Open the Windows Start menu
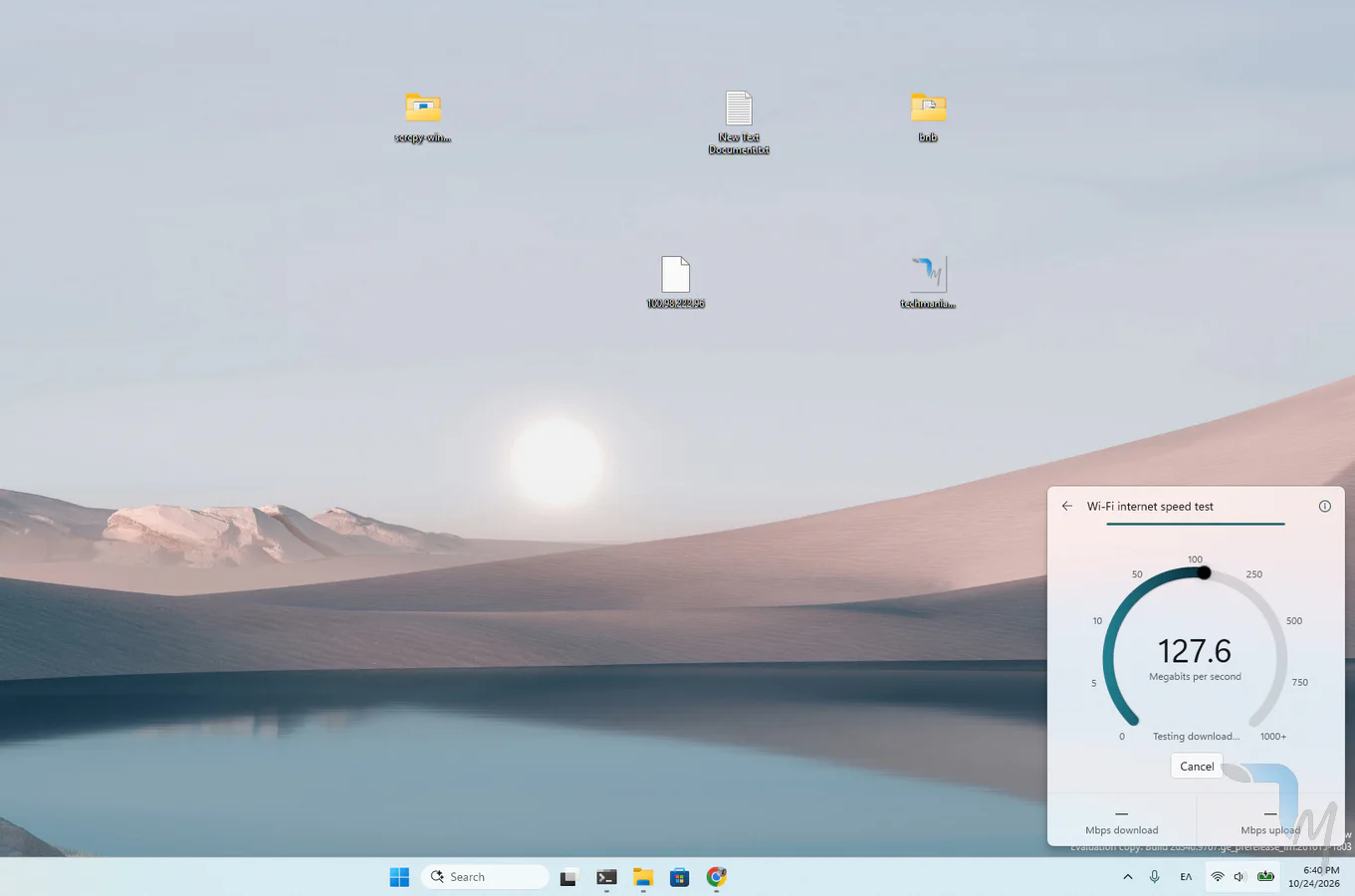The height and width of the screenshot is (896, 1355). coord(399,877)
